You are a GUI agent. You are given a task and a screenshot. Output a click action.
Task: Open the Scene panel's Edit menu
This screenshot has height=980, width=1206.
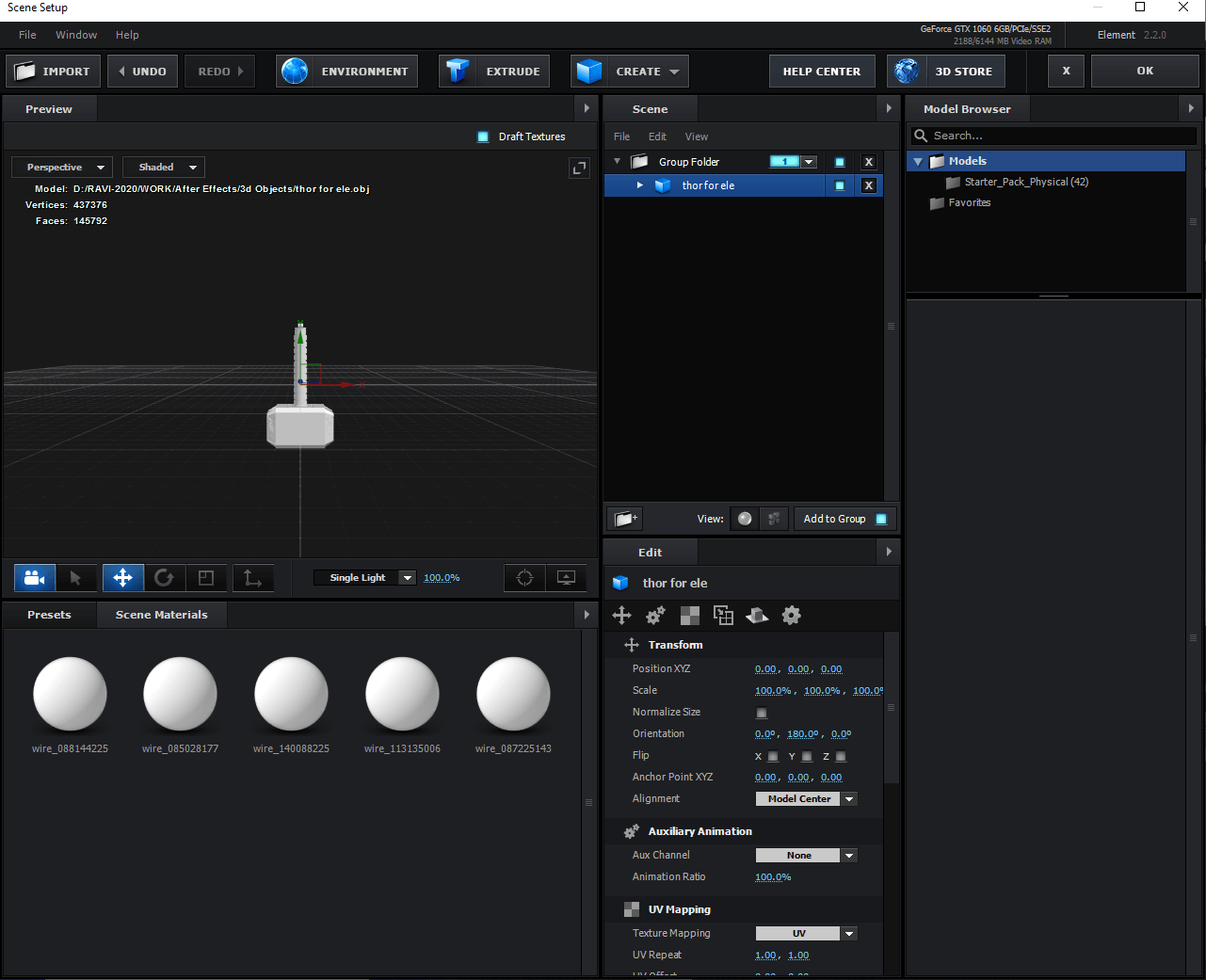point(657,137)
